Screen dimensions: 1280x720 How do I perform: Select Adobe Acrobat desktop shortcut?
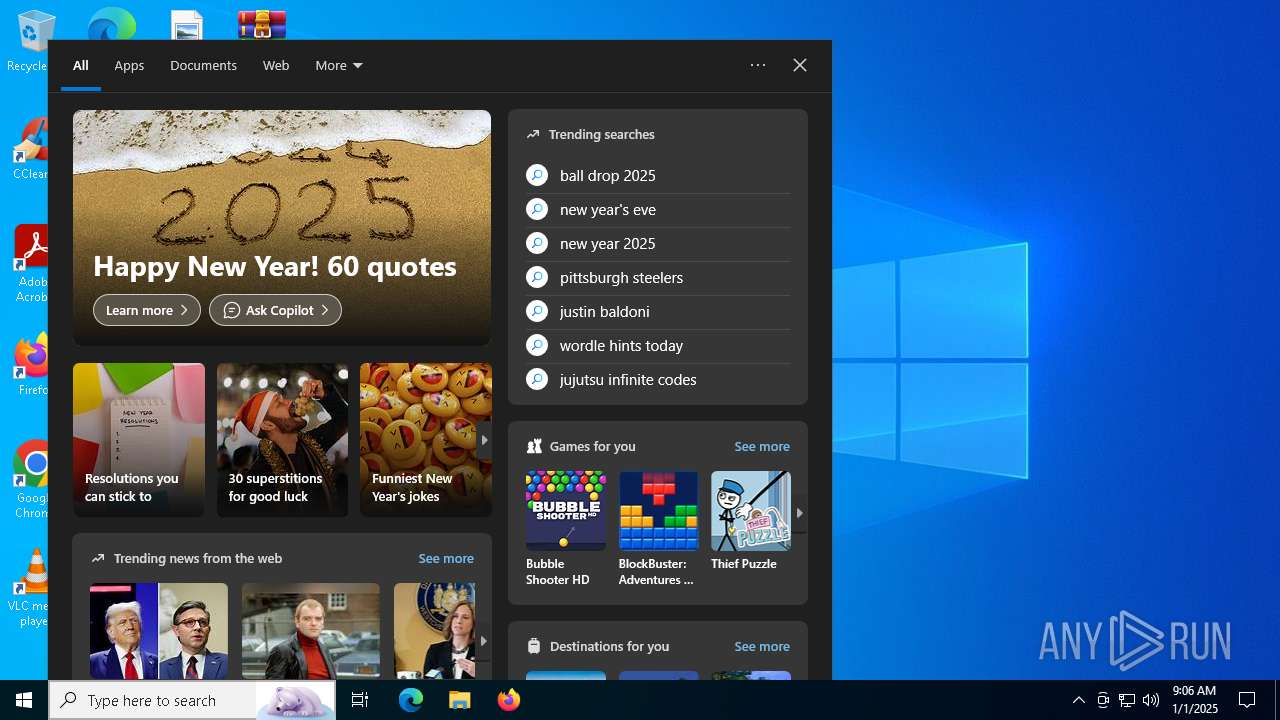tap(32, 265)
